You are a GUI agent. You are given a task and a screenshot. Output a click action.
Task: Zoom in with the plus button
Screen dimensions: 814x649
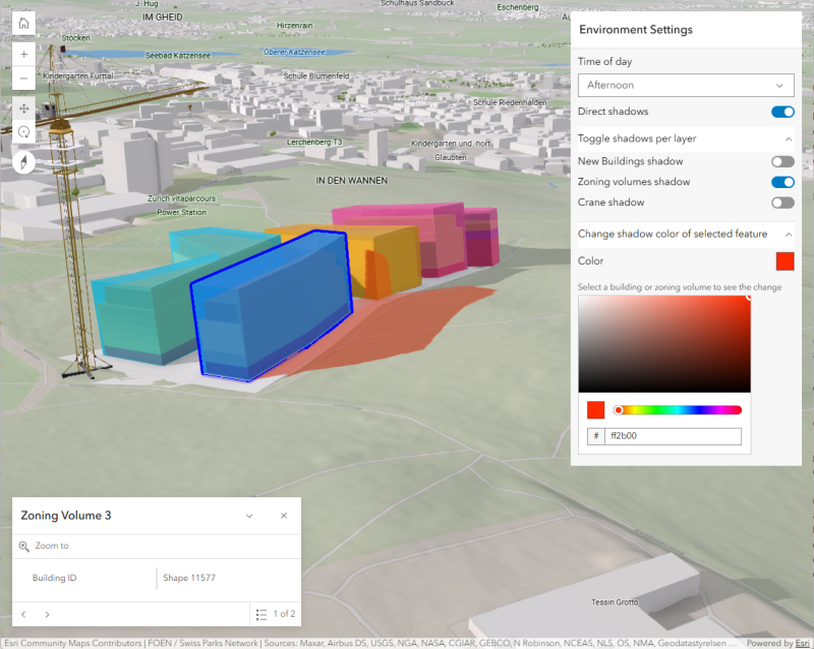pyautogui.click(x=24, y=54)
